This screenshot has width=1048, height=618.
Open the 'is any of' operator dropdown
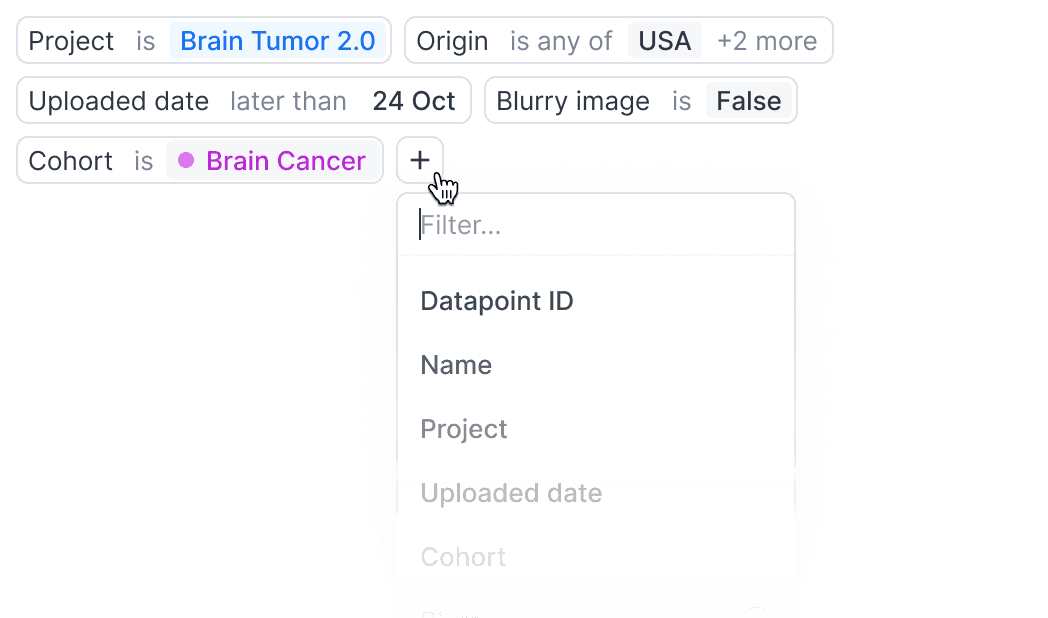point(561,41)
